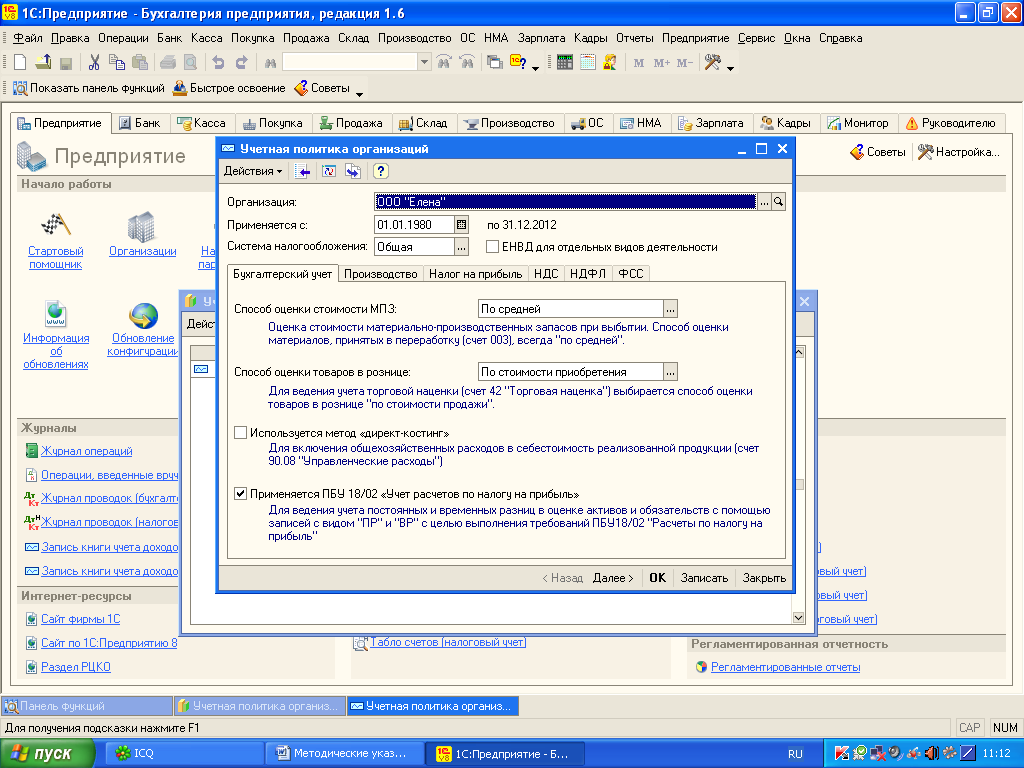The height and width of the screenshot is (768, 1024).
Task: Click the Windows пуск Start button
Action: (x=47, y=754)
